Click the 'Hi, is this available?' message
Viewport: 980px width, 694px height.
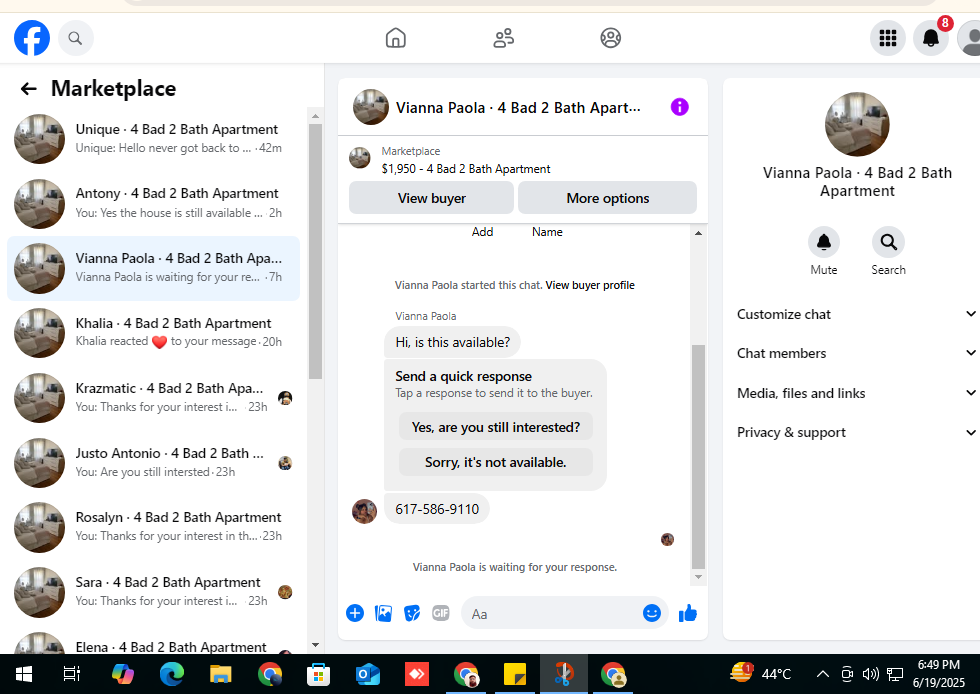452,342
